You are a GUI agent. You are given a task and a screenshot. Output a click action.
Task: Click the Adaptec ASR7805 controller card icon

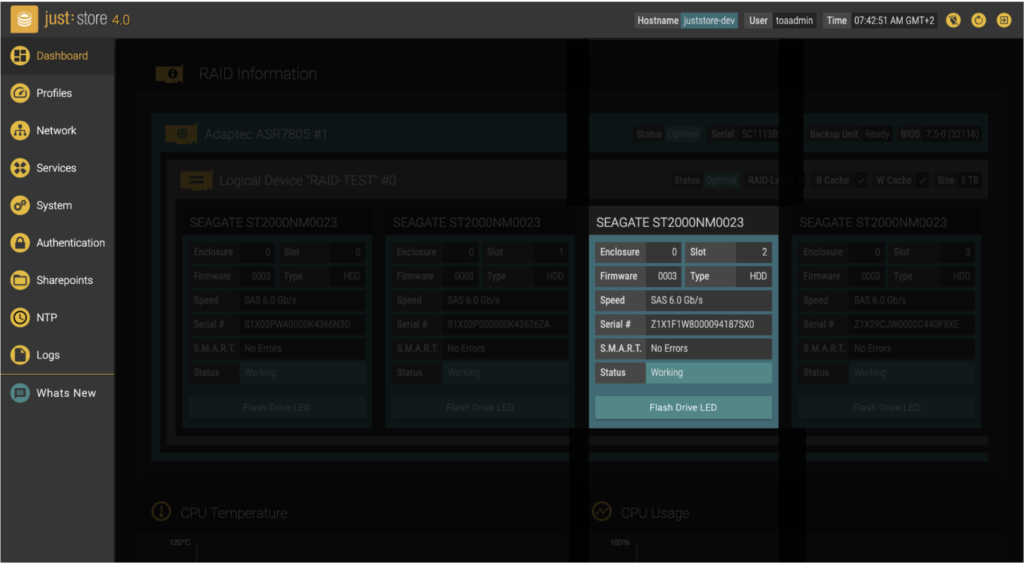point(182,135)
